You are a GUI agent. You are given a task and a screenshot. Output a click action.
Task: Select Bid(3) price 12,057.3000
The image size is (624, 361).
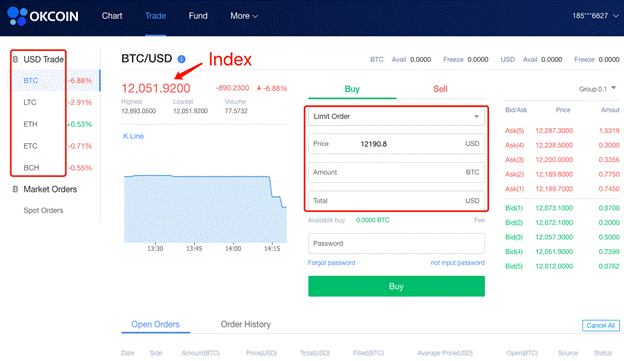[x=554, y=237]
